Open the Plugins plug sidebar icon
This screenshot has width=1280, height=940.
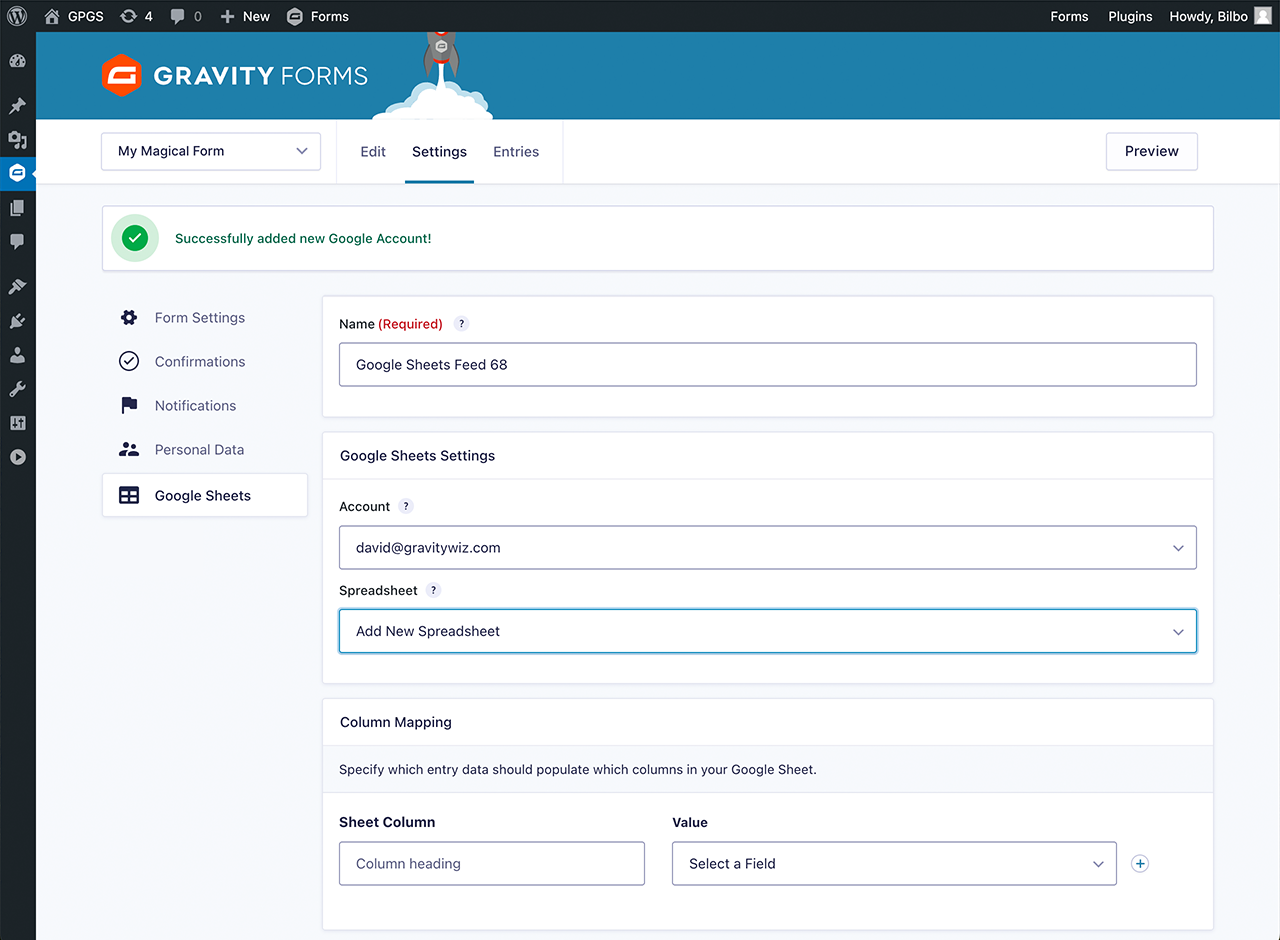[x=17, y=321]
